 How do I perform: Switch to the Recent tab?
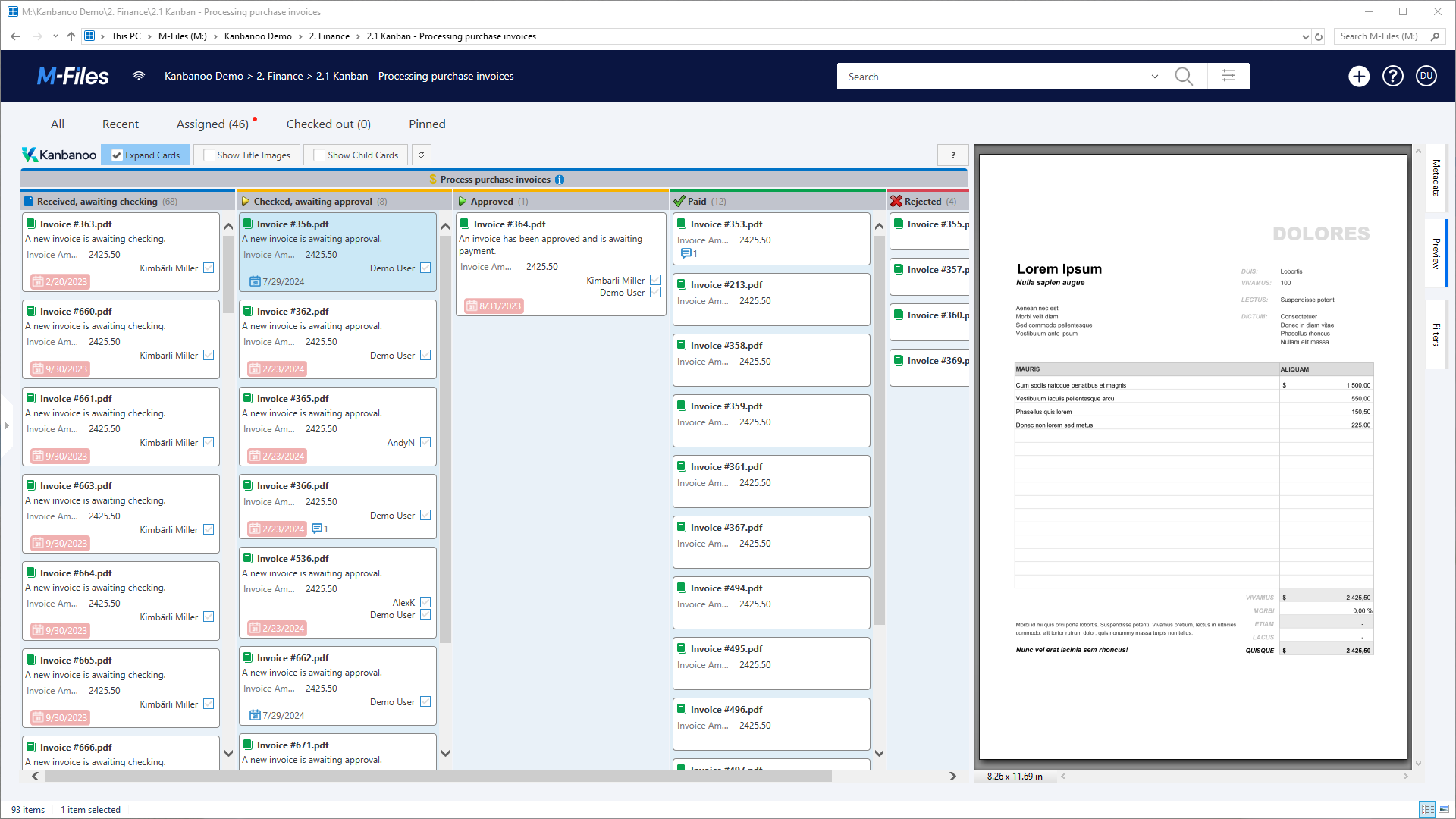coord(121,124)
